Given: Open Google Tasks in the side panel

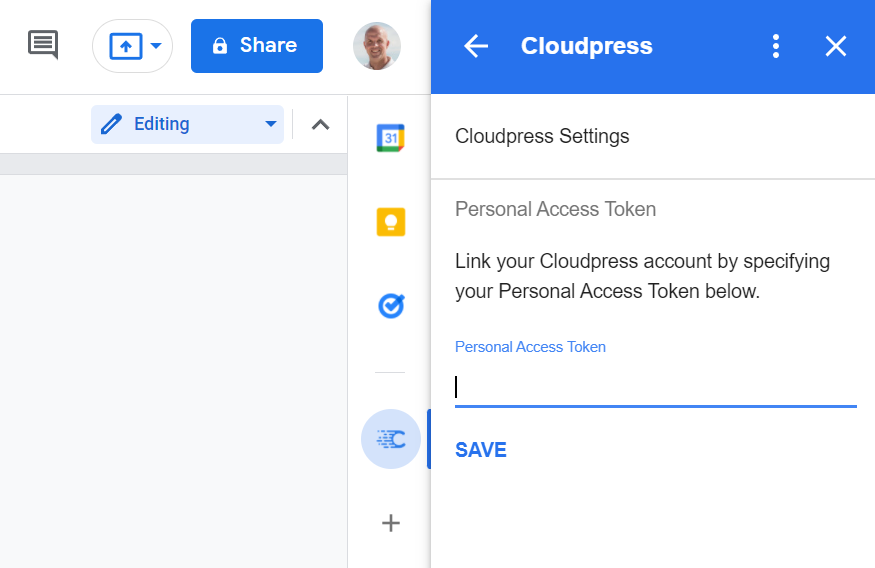Looking at the screenshot, I should click(391, 306).
